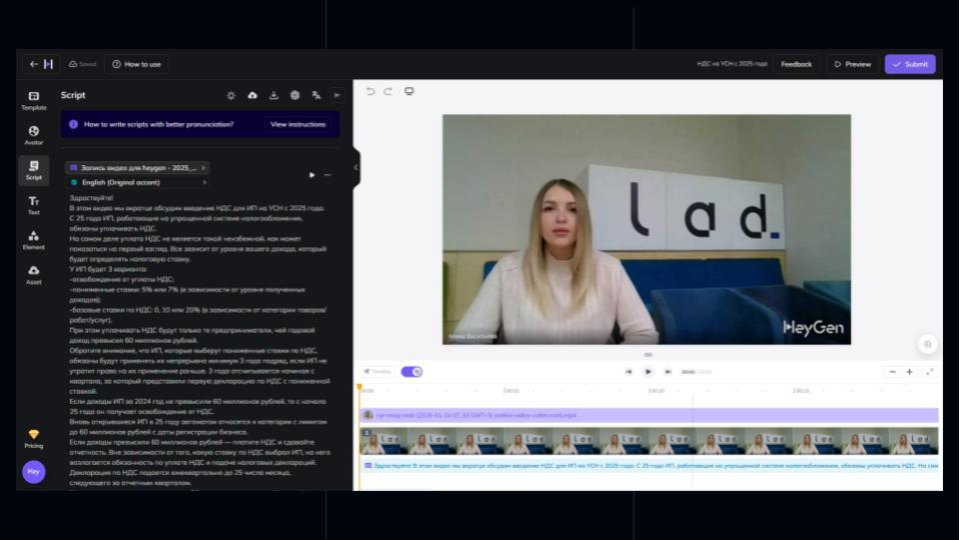This screenshot has width=960, height=540.
Task: Collapse the left panel with side handle
Action: point(356,167)
